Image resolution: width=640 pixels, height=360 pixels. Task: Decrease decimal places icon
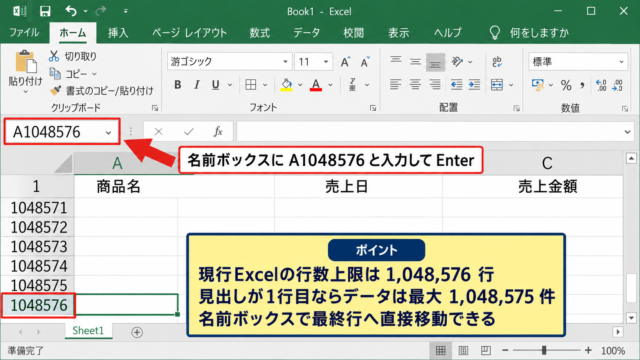click(618, 85)
